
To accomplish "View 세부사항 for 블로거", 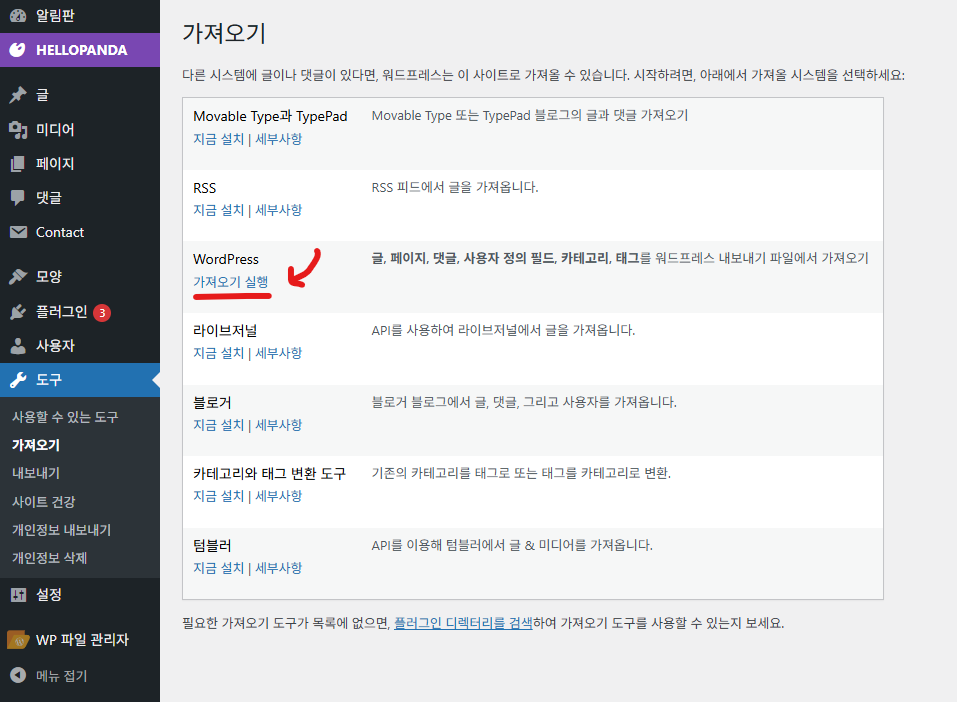I will 278,425.
